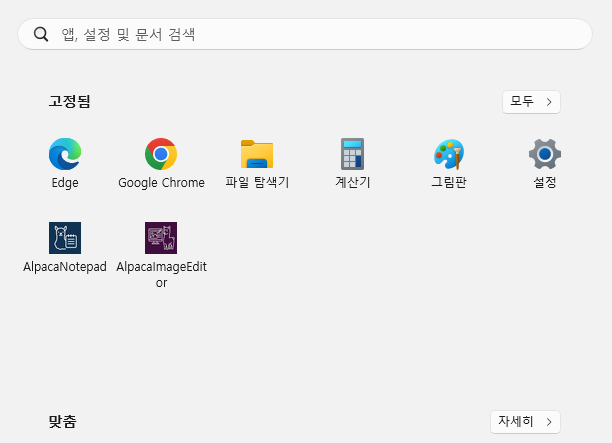Click the 앱, 설정 및 문서 검색 field

point(305,34)
